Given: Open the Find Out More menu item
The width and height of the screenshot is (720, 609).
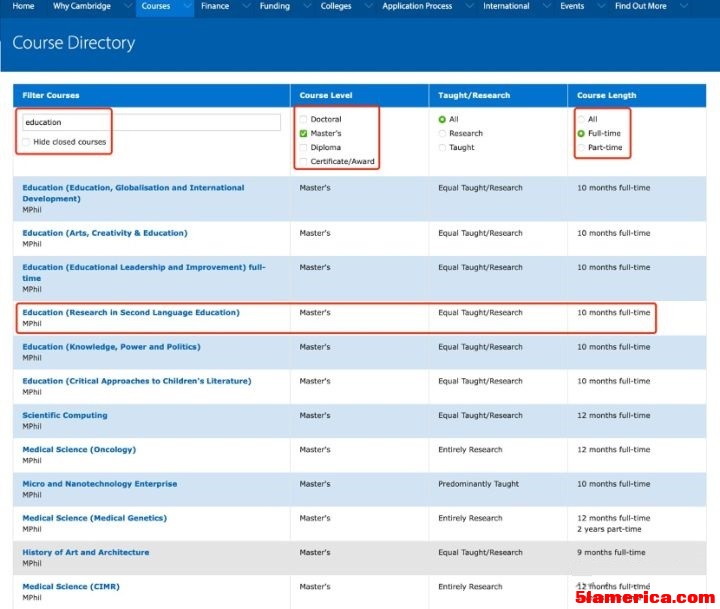Looking at the screenshot, I should (641, 6).
